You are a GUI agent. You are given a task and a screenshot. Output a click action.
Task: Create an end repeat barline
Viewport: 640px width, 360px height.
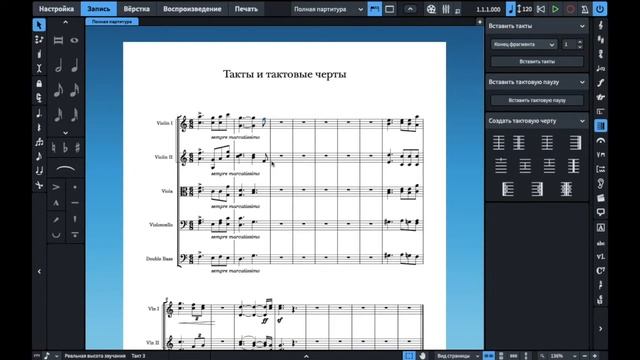coord(537,189)
